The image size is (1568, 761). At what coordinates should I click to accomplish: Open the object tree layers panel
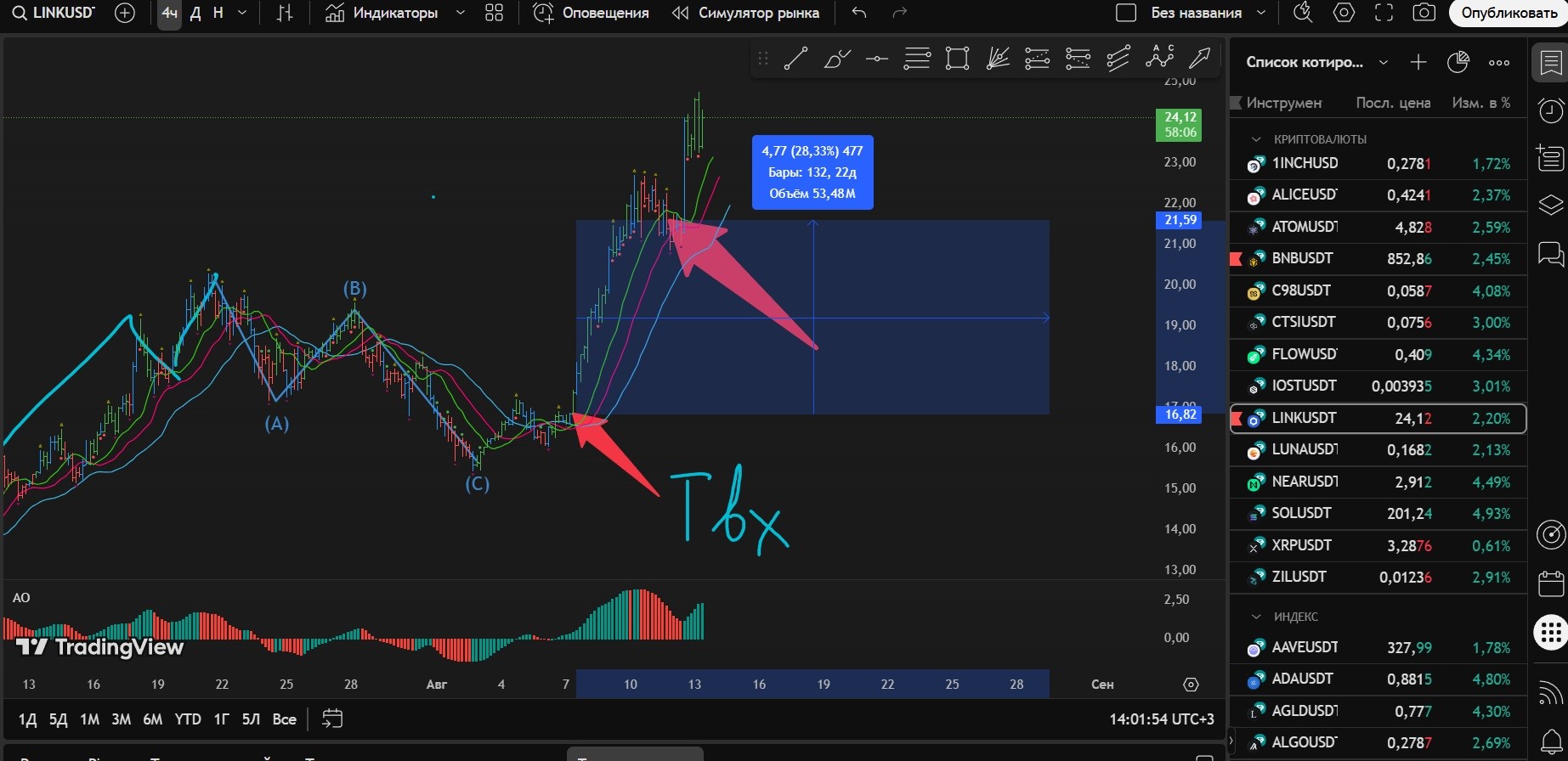click(x=1551, y=206)
